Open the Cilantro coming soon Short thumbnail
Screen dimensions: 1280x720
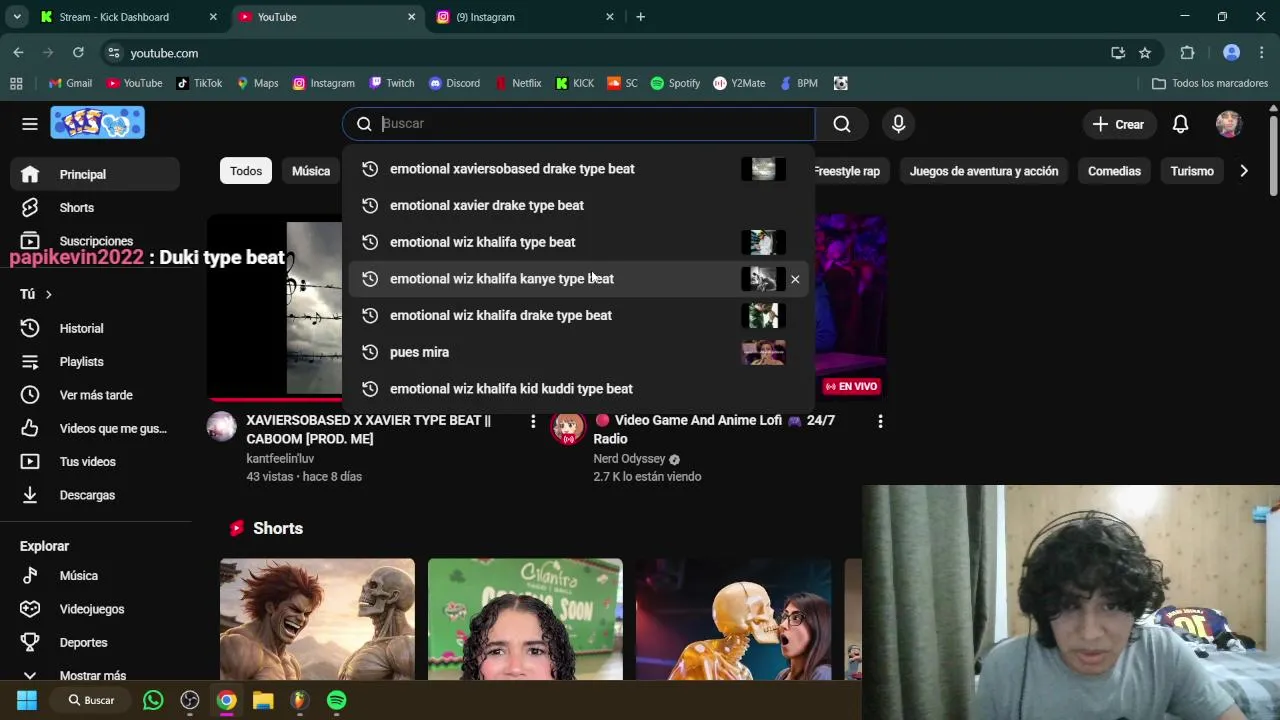click(x=525, y=619)
